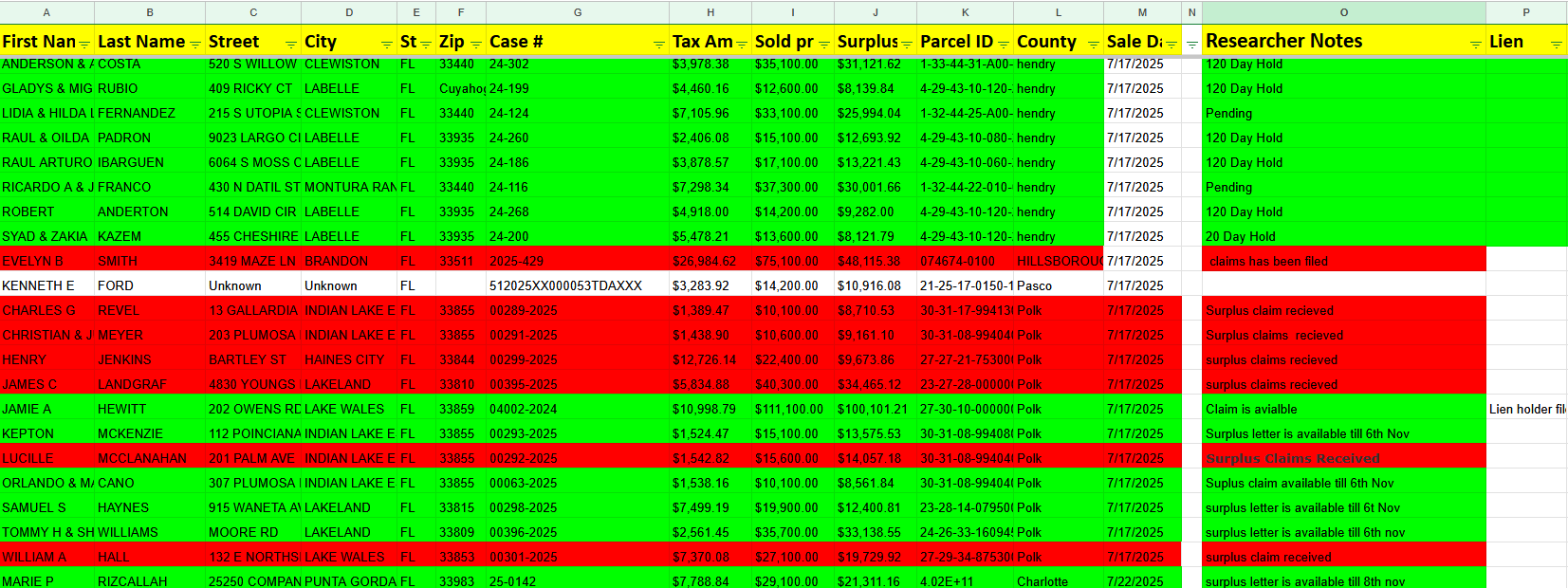Open the Surplus column filter icon
1568x588 pixels.
pyautogui.click(x=907, y=44)
